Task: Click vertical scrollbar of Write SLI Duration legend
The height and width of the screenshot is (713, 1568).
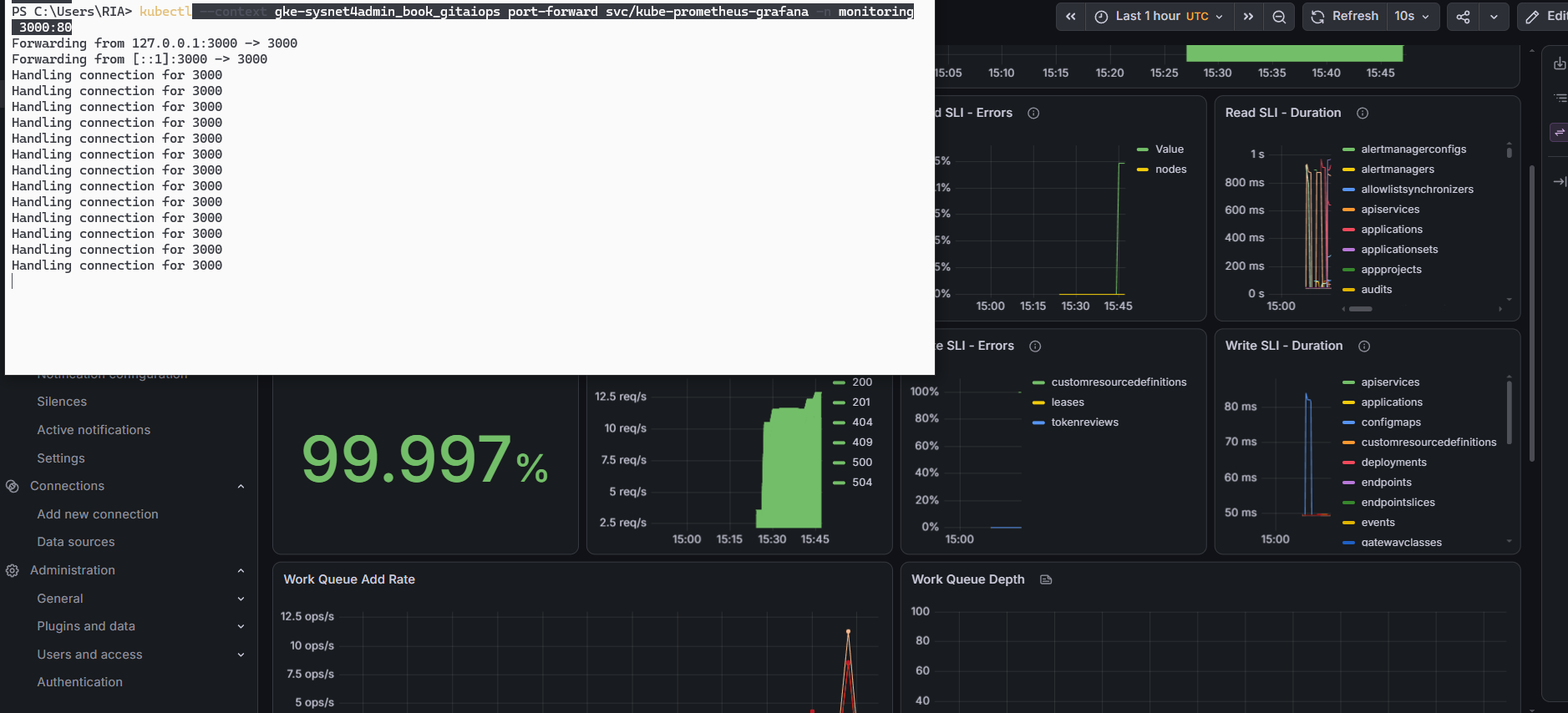Action: pyautogui.click(x=1509, y=412)
